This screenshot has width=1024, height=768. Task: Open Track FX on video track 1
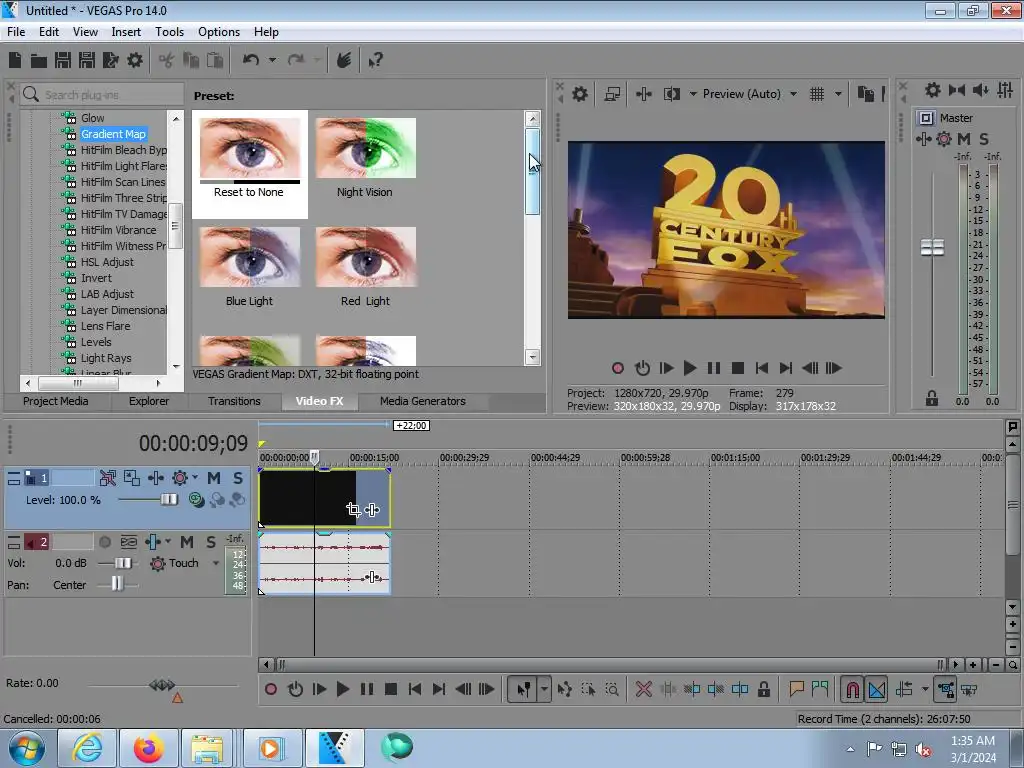point(155,478)
